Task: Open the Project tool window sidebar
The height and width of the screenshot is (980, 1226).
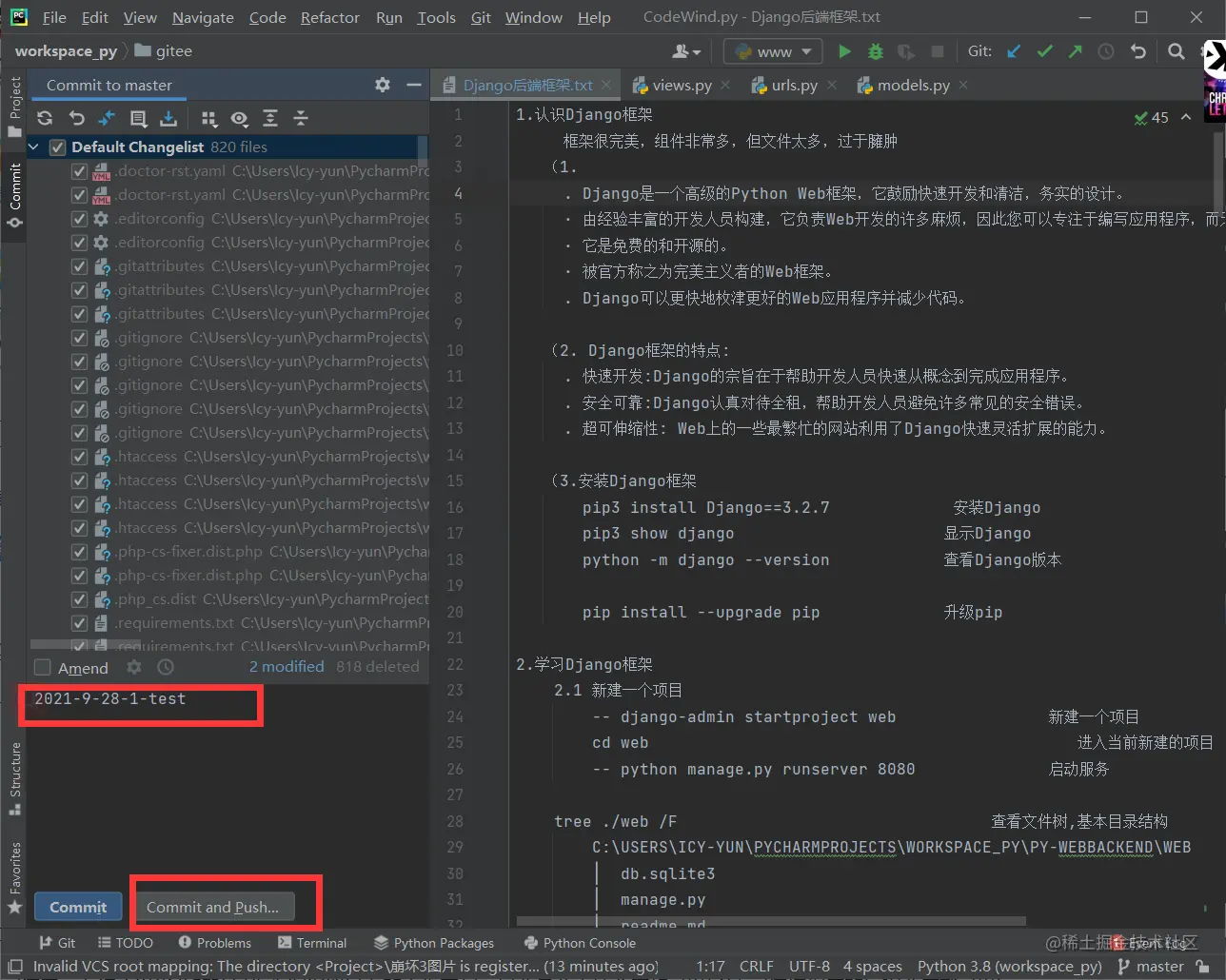Action: pos(14,106)
